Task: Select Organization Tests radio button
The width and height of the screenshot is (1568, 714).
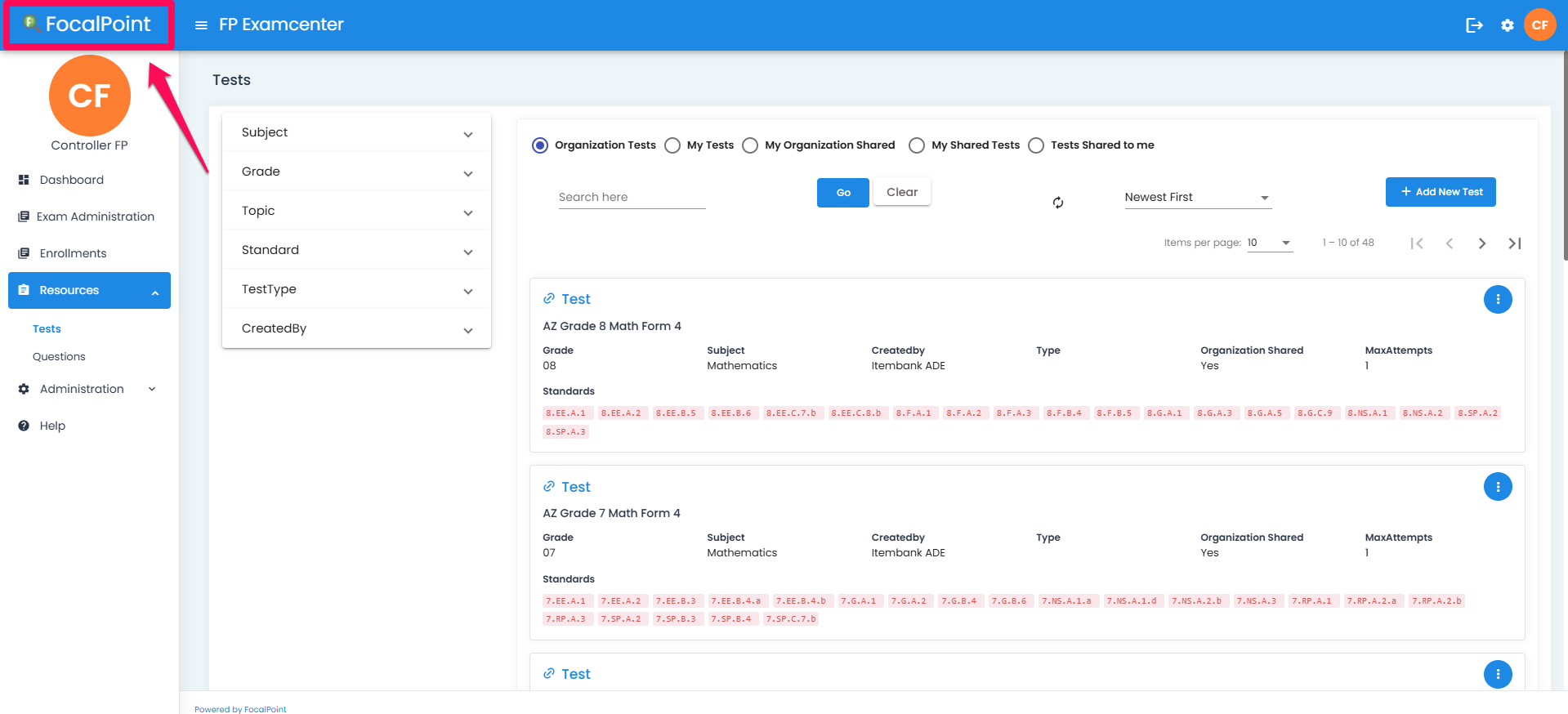Action: click(x=540, y=145)
